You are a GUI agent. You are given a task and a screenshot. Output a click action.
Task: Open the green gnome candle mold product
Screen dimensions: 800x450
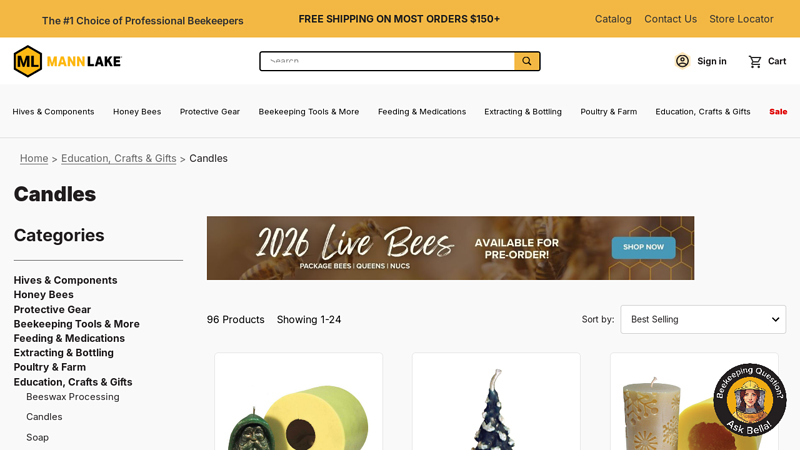(298, 403)
